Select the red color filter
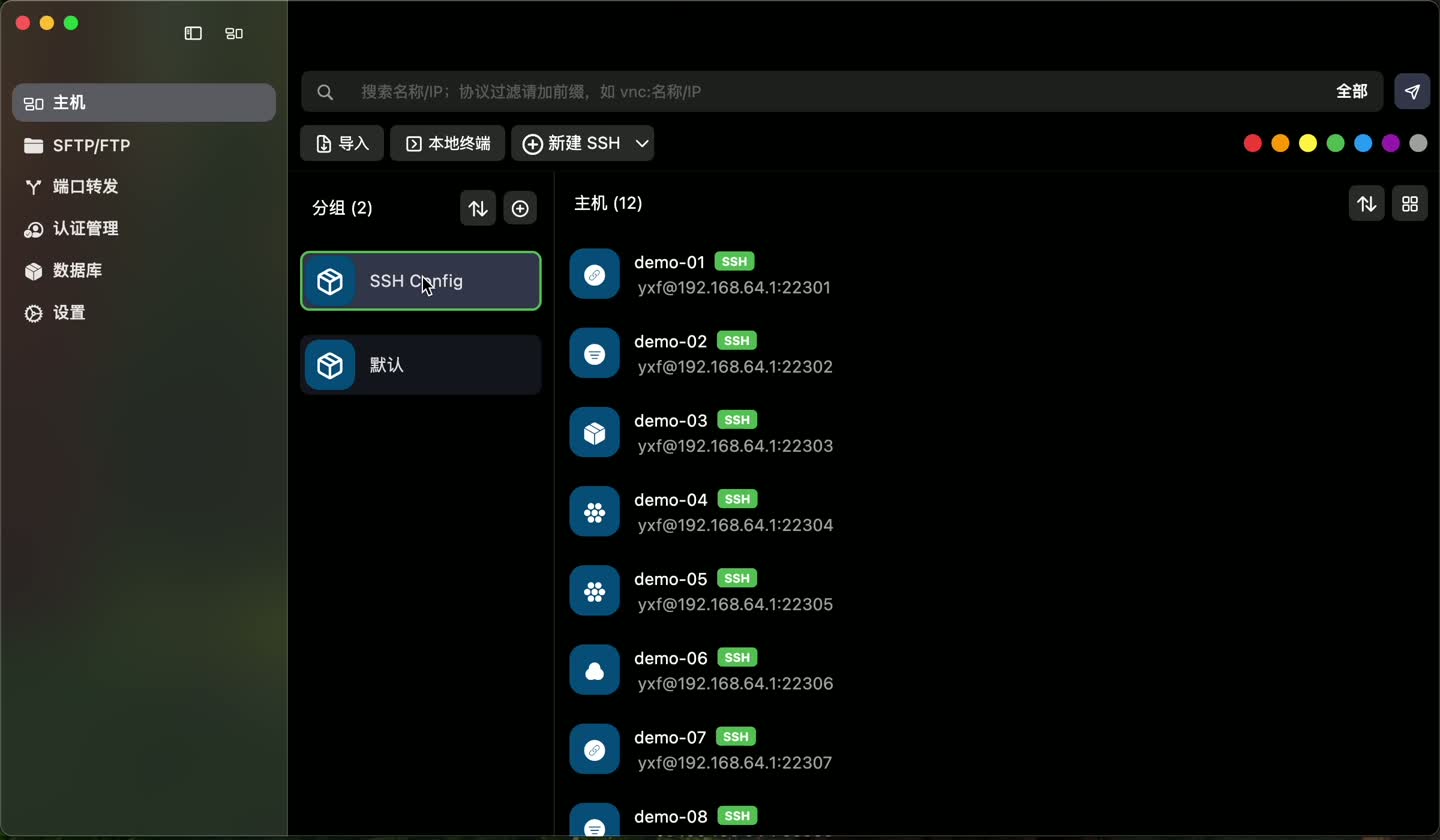This screenshot has height=840, width=1440. [1252, 143]
